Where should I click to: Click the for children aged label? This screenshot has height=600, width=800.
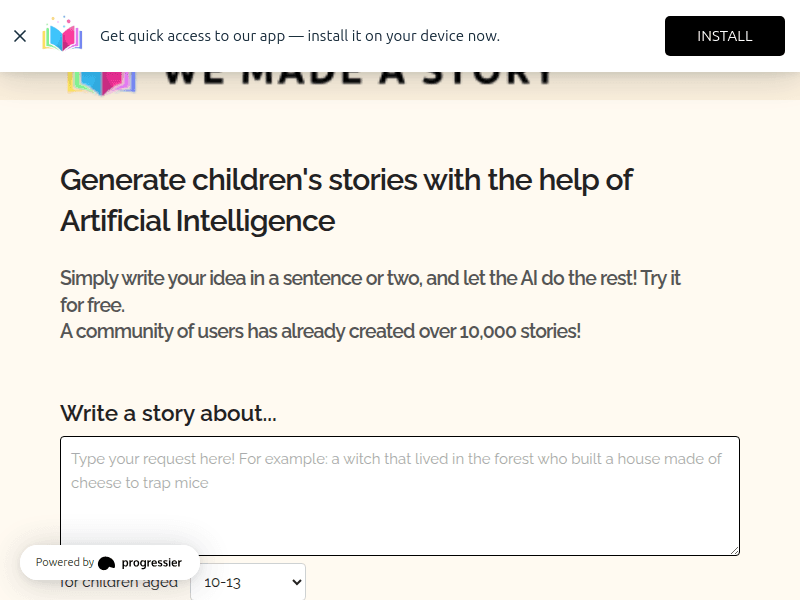119,582
